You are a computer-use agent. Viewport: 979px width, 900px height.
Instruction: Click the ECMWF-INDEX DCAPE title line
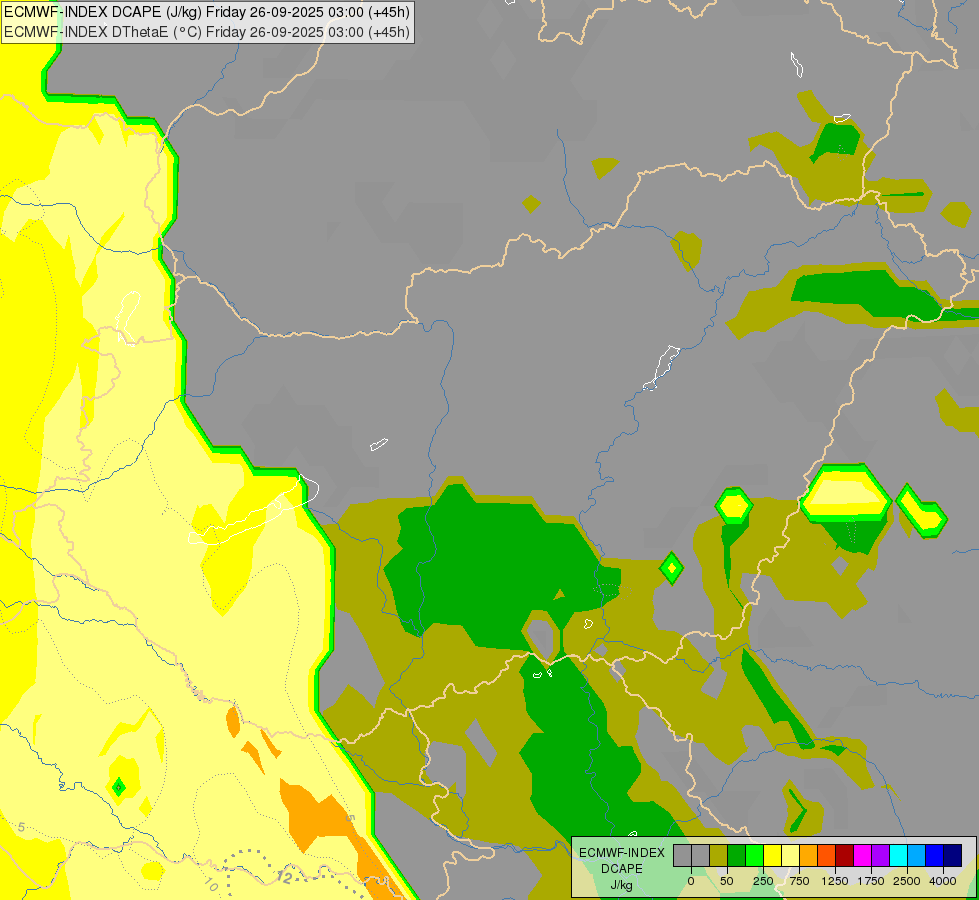point(207,12)
